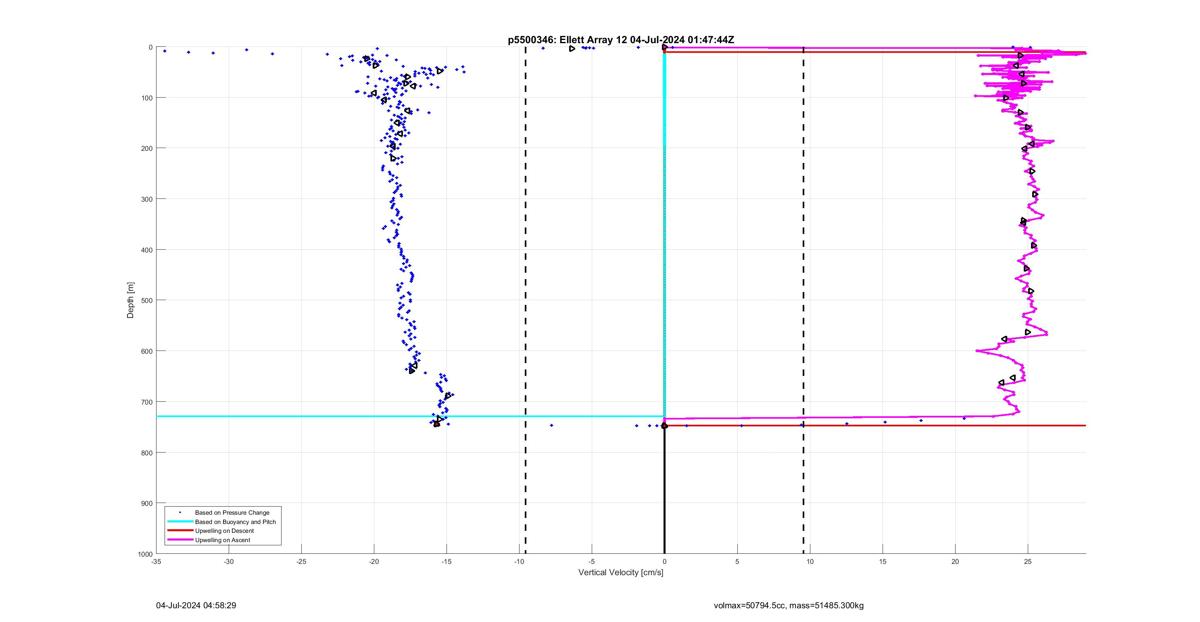Click the x-axis tick label "5"
Viewport: 1200px width, 622px height.
point(738,562)
